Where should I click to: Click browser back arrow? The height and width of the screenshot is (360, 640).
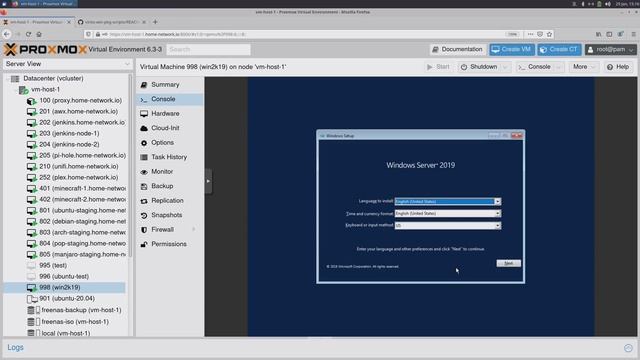(x=7, y=34)
